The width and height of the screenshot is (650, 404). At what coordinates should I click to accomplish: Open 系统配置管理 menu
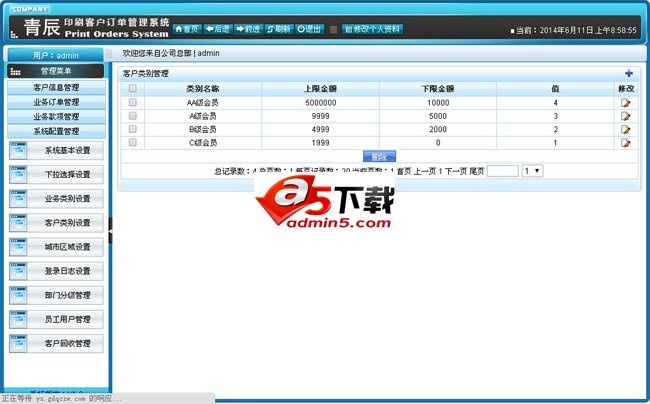(x=56, y=131)
